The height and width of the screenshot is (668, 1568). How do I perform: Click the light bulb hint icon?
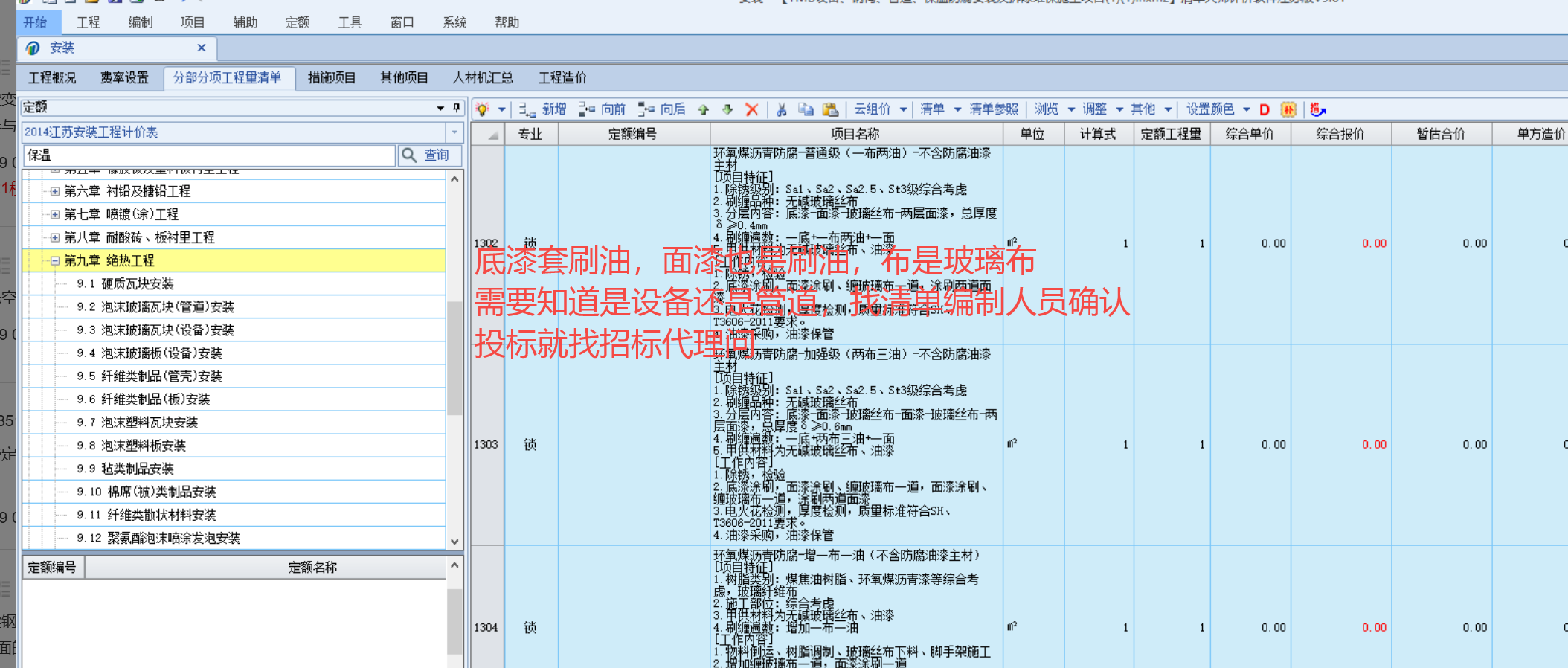[x=482, y=109]
